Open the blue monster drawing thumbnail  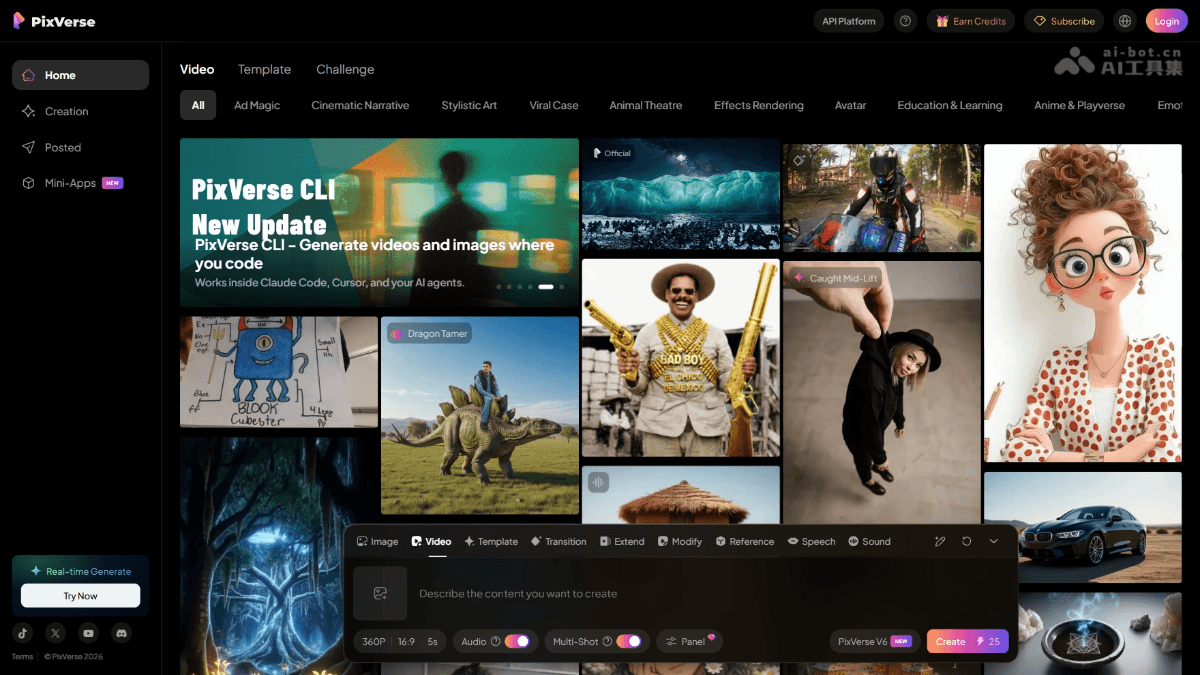pos(279,372)
